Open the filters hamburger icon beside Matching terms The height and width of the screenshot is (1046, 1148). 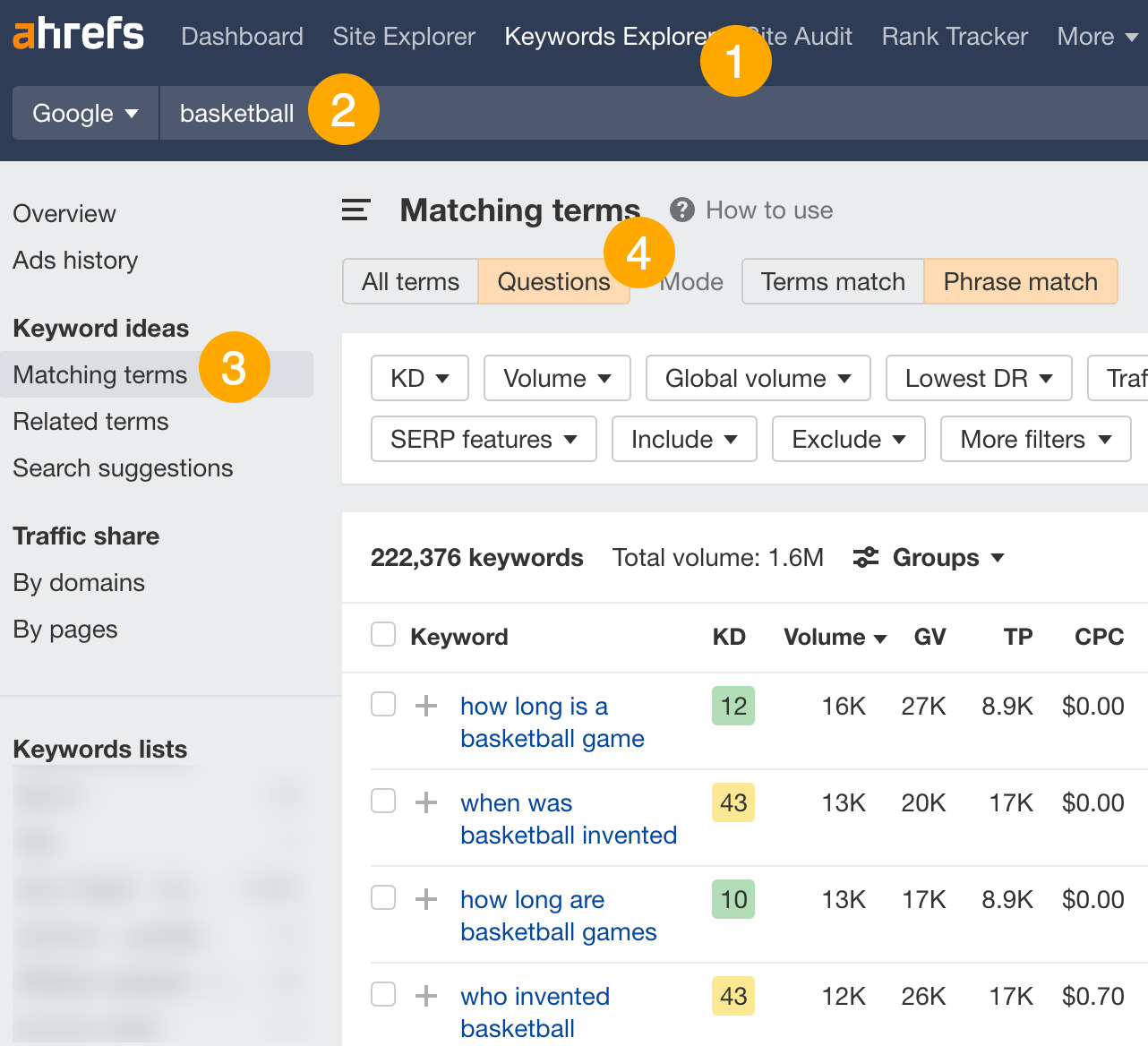(355, 210)
